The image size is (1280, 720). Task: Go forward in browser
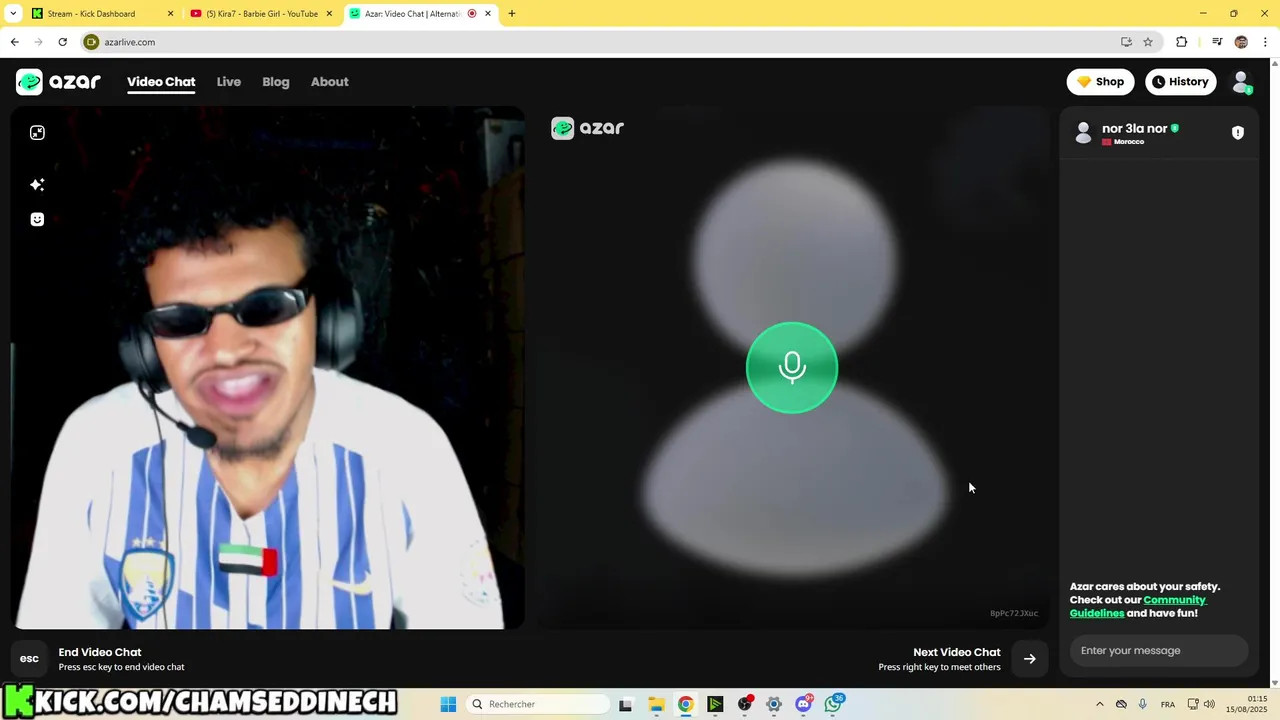(38, 42)
